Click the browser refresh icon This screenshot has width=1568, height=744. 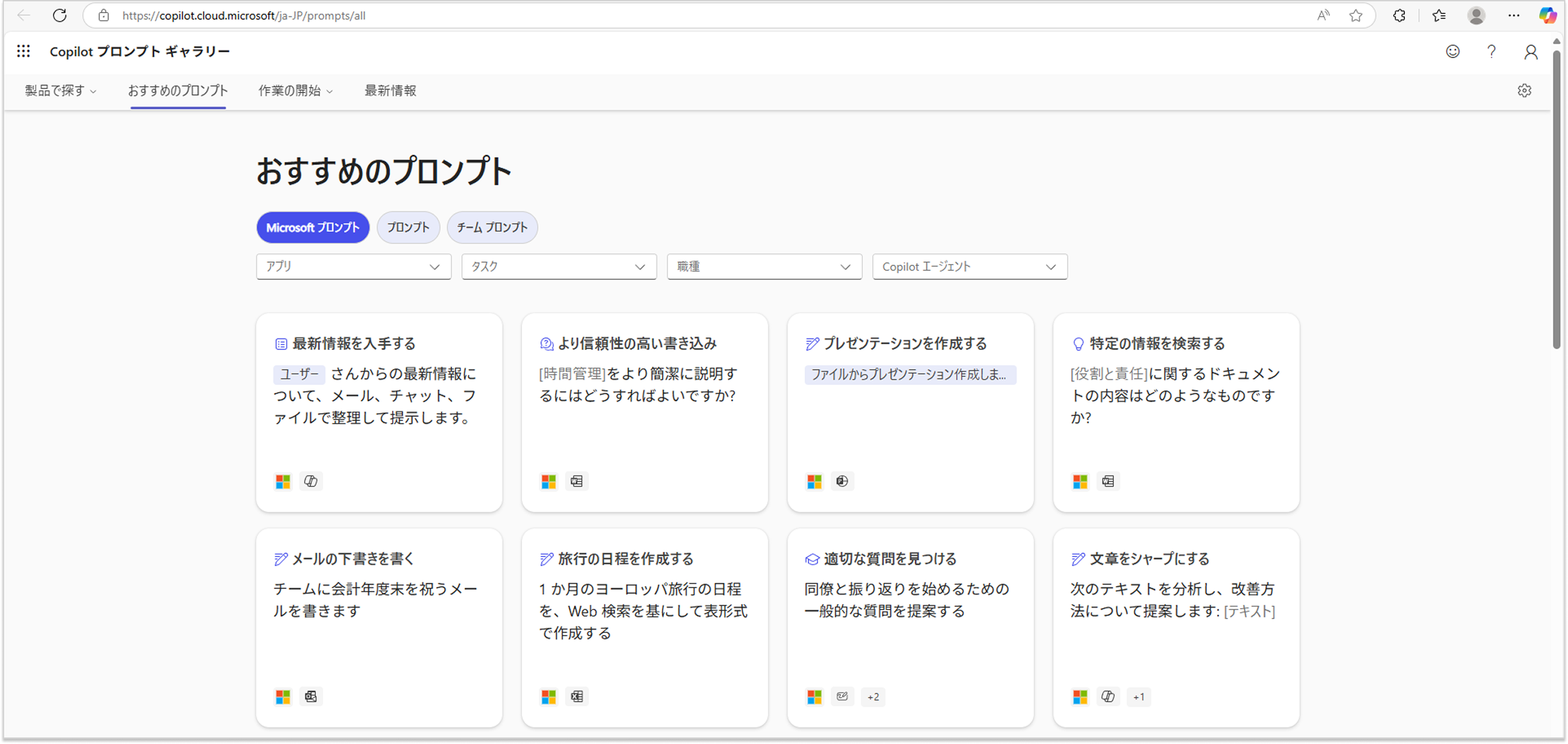60,16
